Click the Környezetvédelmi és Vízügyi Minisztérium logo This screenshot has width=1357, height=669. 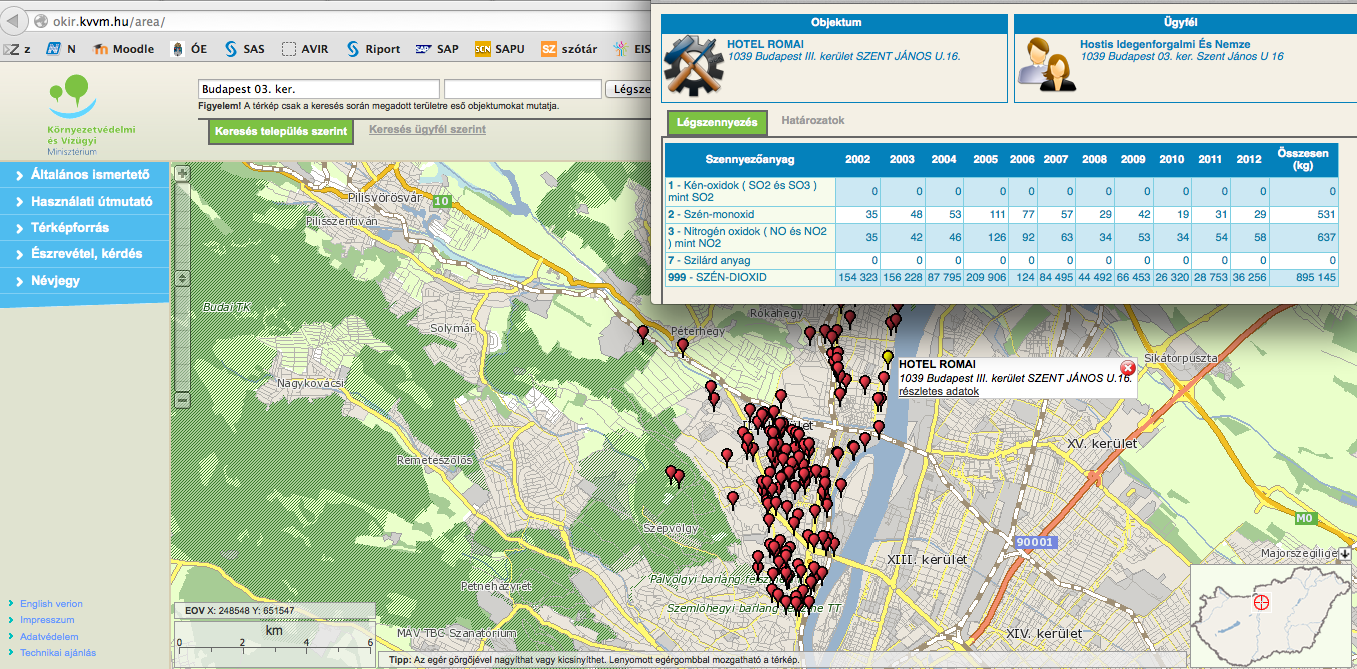coord(91,115)
